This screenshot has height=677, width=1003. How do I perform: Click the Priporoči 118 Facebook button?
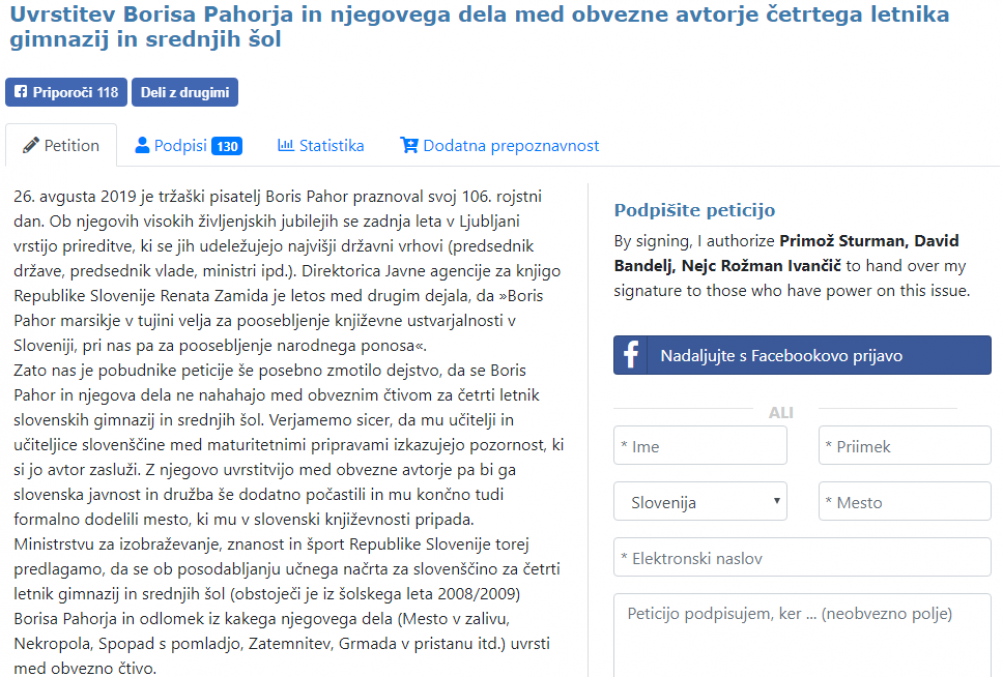point(66,92)
